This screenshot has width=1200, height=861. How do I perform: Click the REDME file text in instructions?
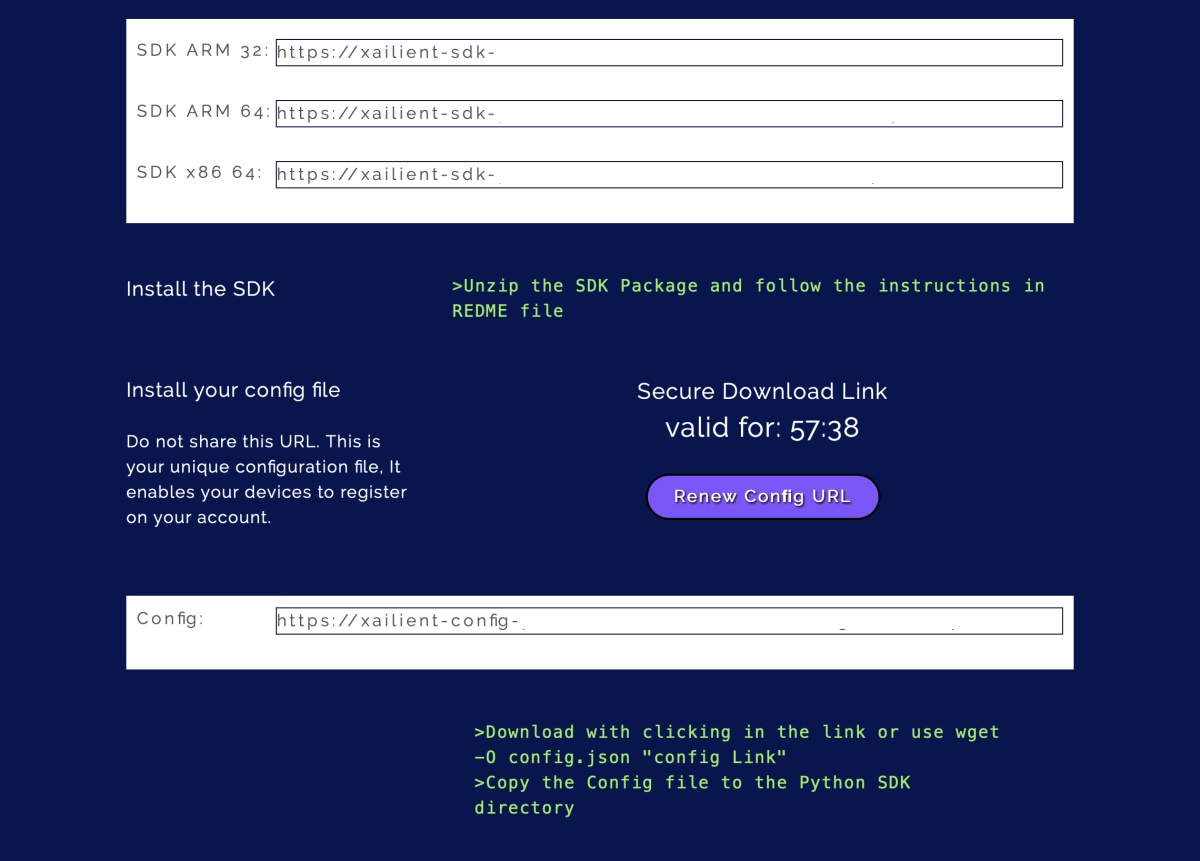pyautogui.click(x=508, y=311)
